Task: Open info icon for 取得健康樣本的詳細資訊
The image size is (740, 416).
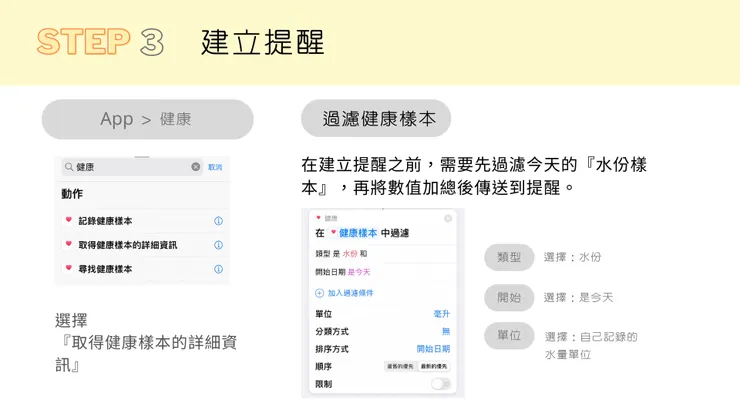Action: click(x=219, y=245)
